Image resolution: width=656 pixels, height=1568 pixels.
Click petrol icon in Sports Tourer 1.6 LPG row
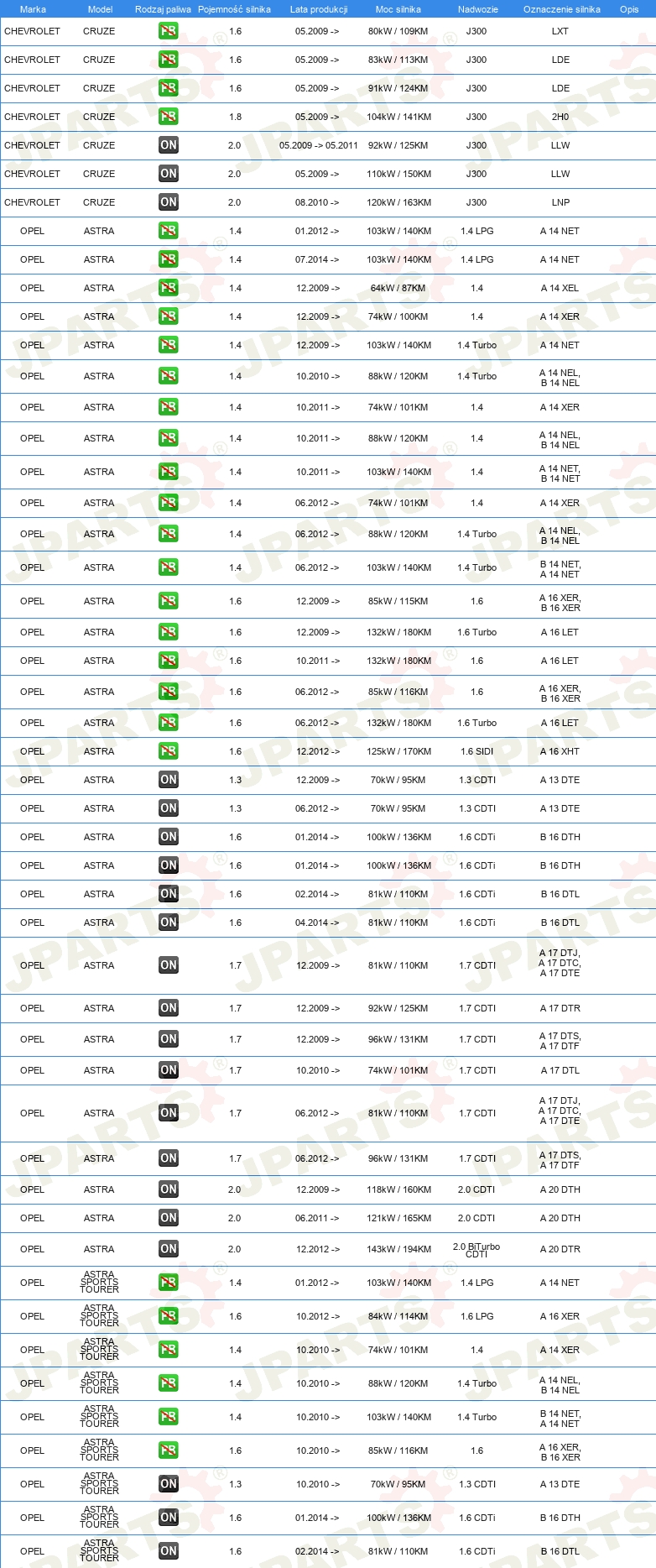(169, 1316)
